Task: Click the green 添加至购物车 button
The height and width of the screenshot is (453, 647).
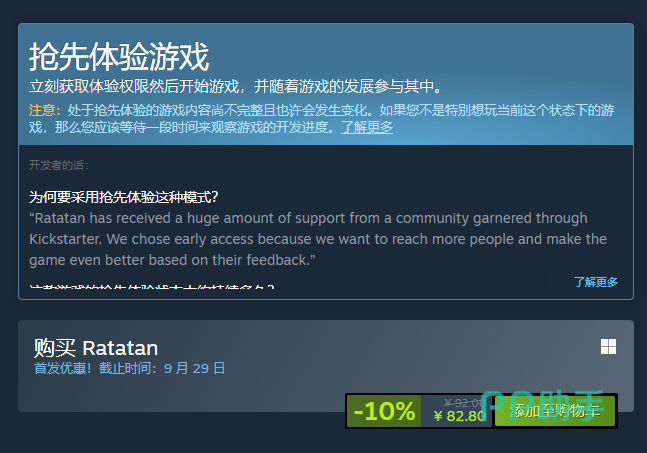Action: 555,411
